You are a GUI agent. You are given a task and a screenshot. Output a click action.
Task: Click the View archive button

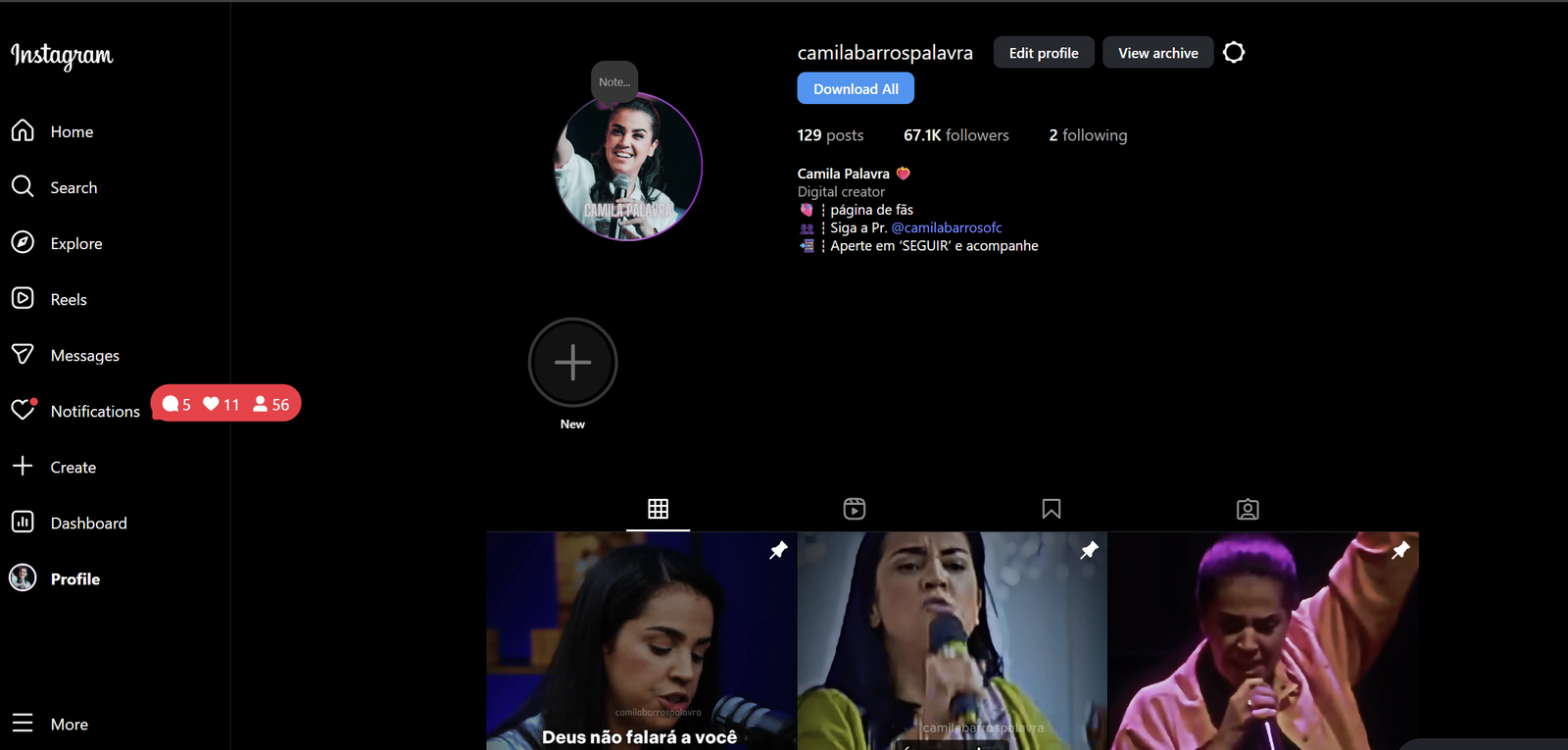1158,53
